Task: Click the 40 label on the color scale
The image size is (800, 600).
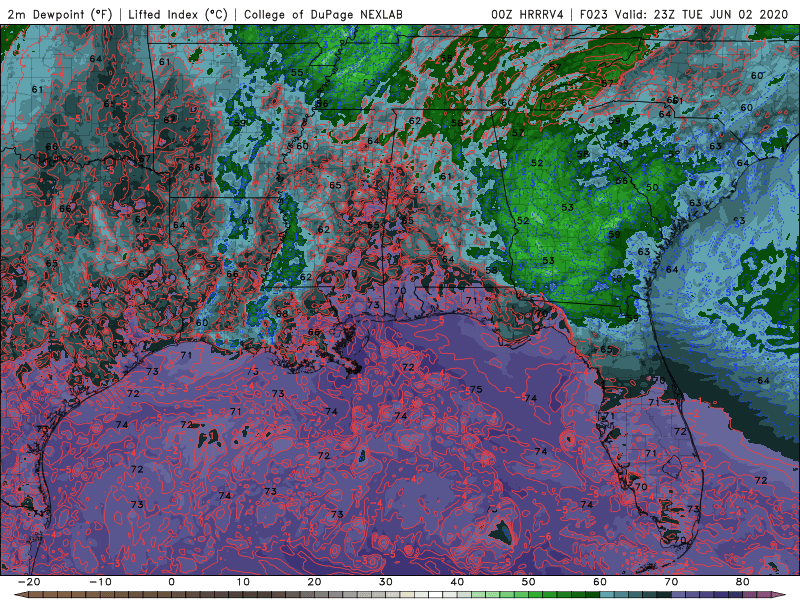Action: point(457,582)
